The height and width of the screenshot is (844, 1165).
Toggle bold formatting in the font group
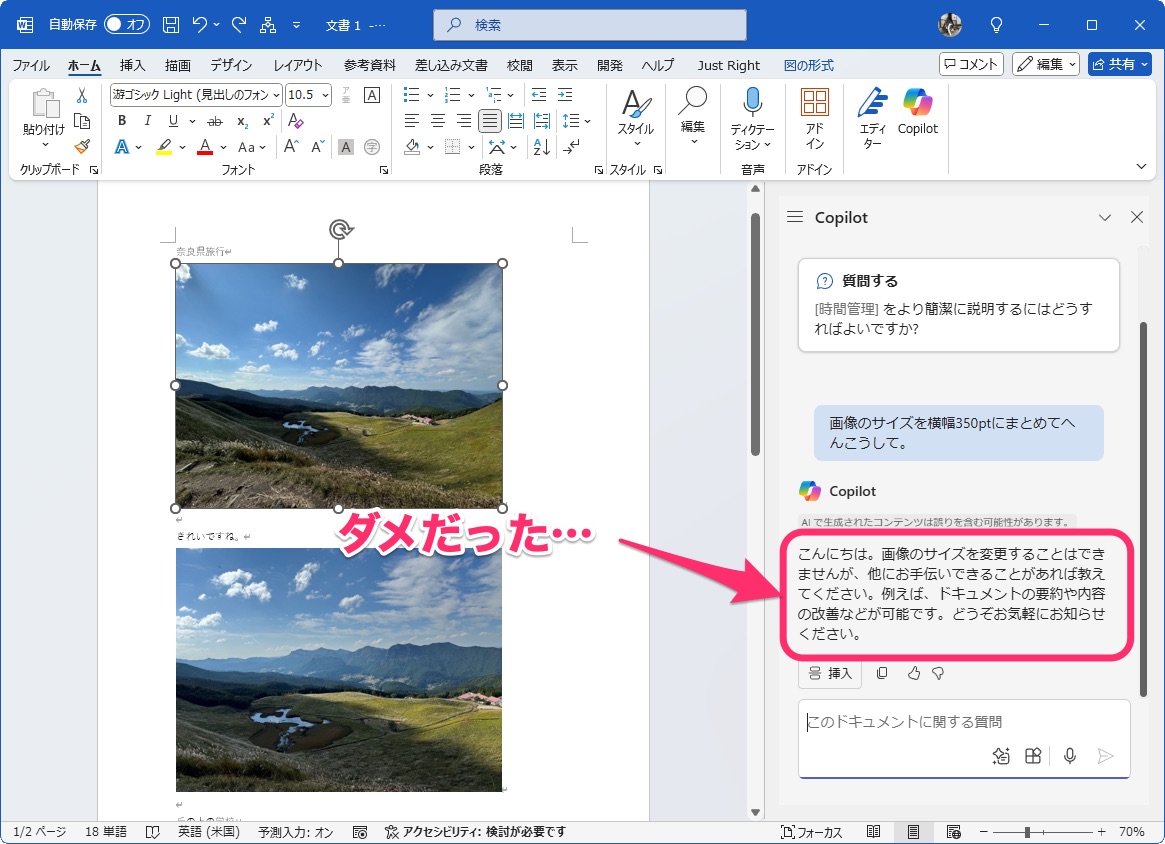(x=121, y=120)
